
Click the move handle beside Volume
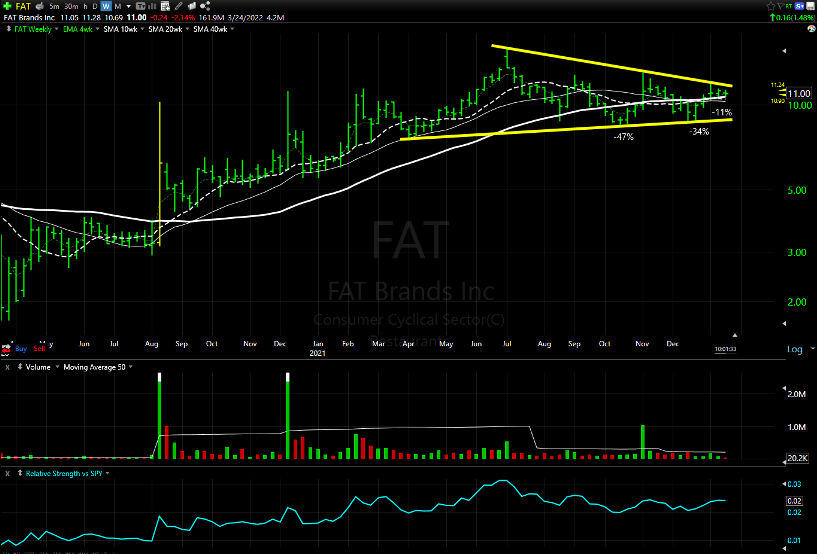pos(20,367)
